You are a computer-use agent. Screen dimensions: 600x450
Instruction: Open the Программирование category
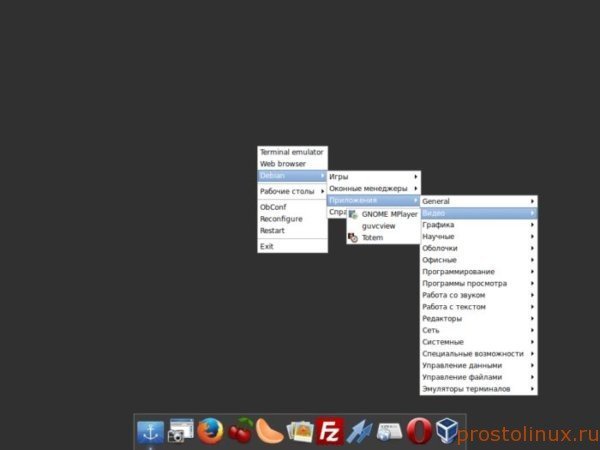click(x=478, y=272)
